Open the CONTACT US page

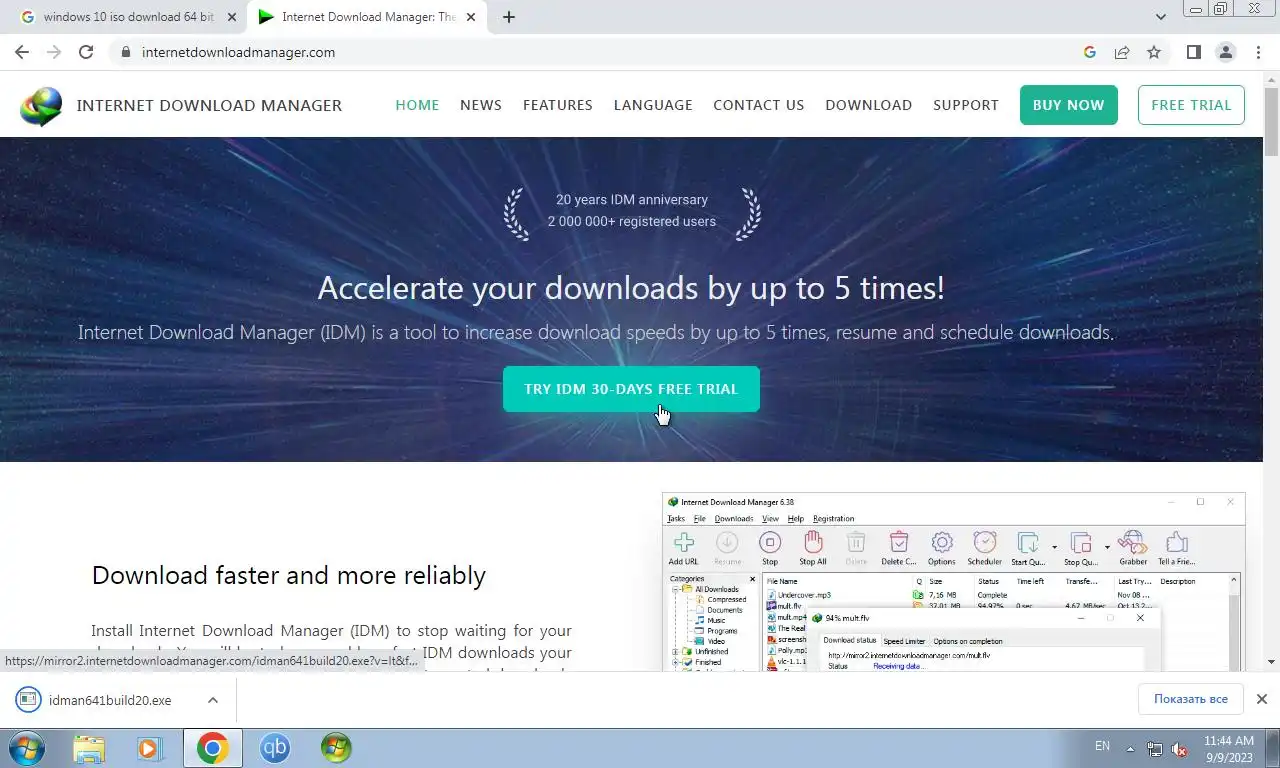[758, 105]
